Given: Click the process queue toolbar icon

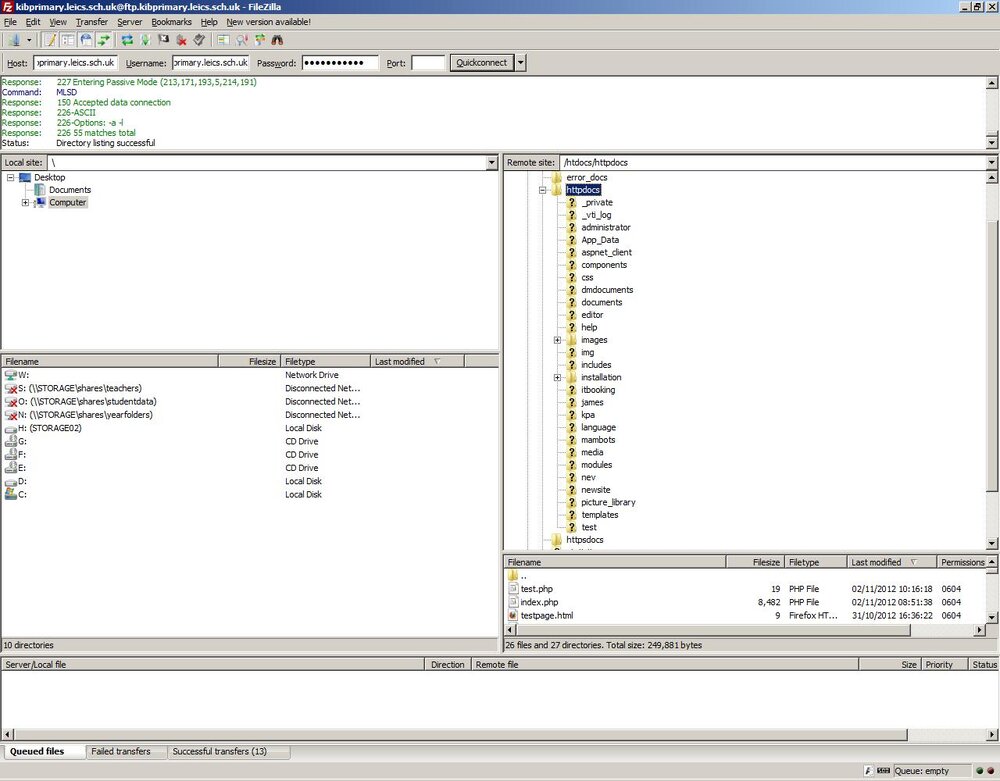Looking at the screenshot, I should [145, 40].
